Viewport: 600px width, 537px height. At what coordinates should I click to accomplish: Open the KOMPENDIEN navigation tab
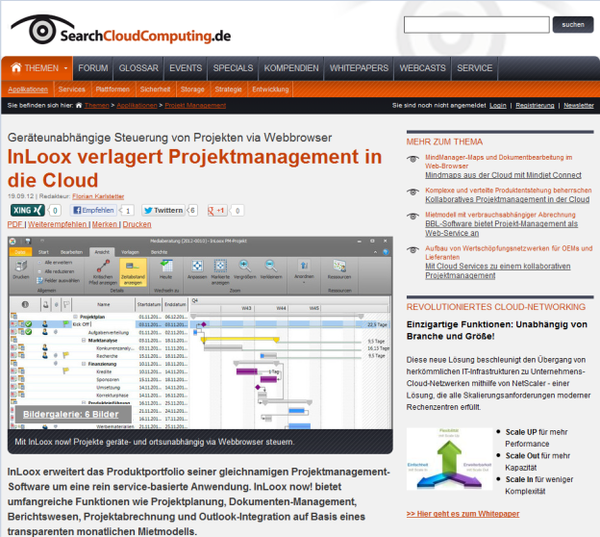(291, 68)
